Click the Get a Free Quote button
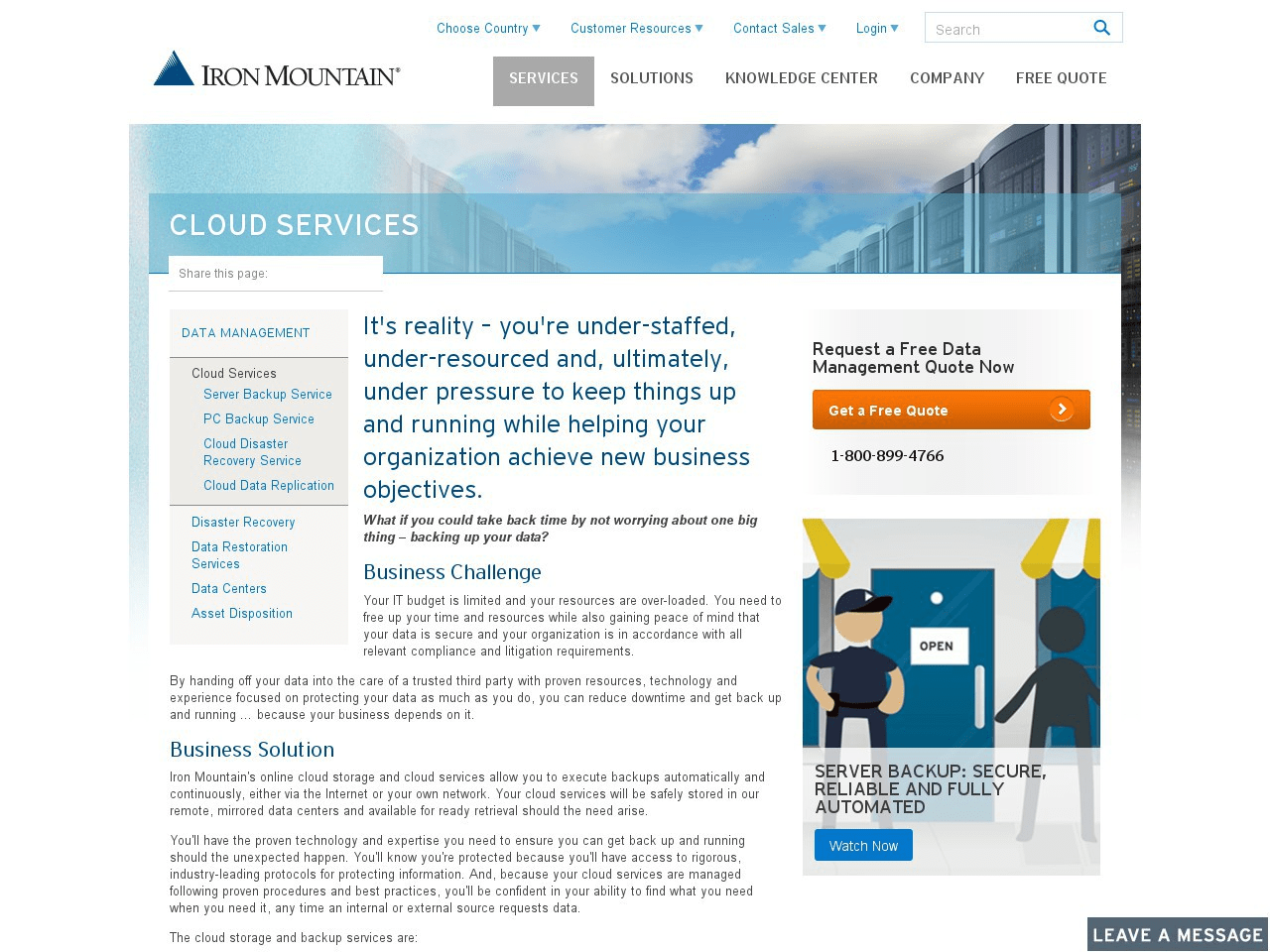1270x952 pixels. [x=952, y=410]
